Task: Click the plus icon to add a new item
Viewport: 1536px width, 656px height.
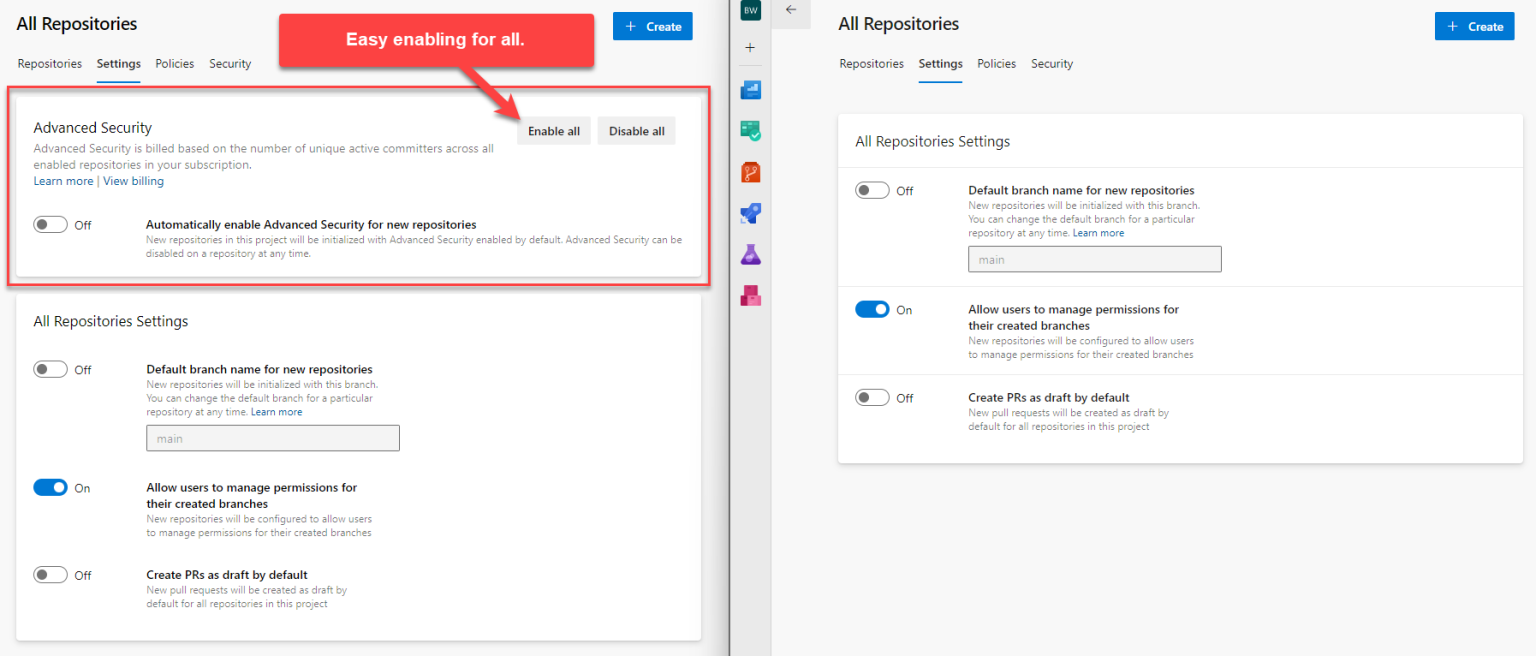Action: [x=750, y=47]
